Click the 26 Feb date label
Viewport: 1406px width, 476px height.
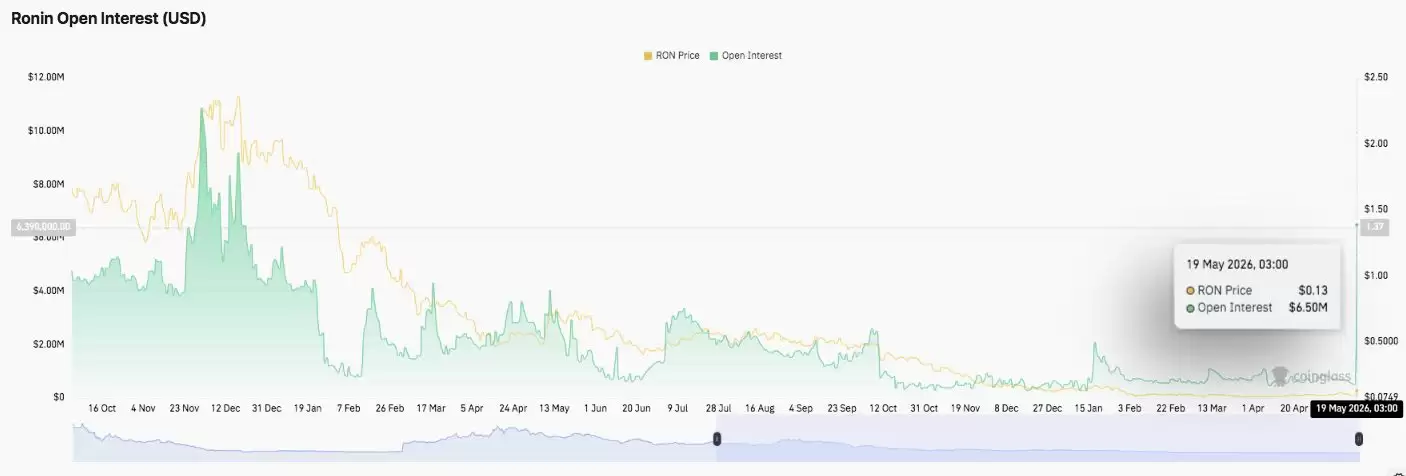point(390,408)
